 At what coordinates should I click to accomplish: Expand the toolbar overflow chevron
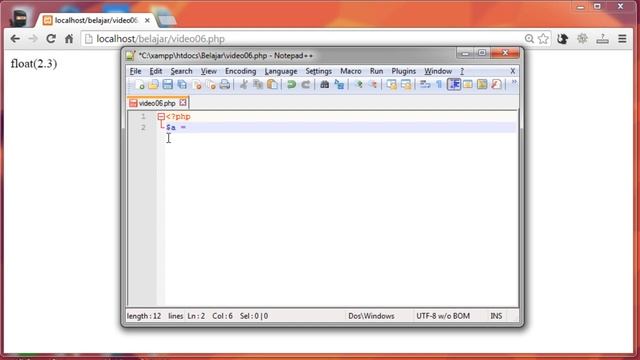click(x=514, y=83)
